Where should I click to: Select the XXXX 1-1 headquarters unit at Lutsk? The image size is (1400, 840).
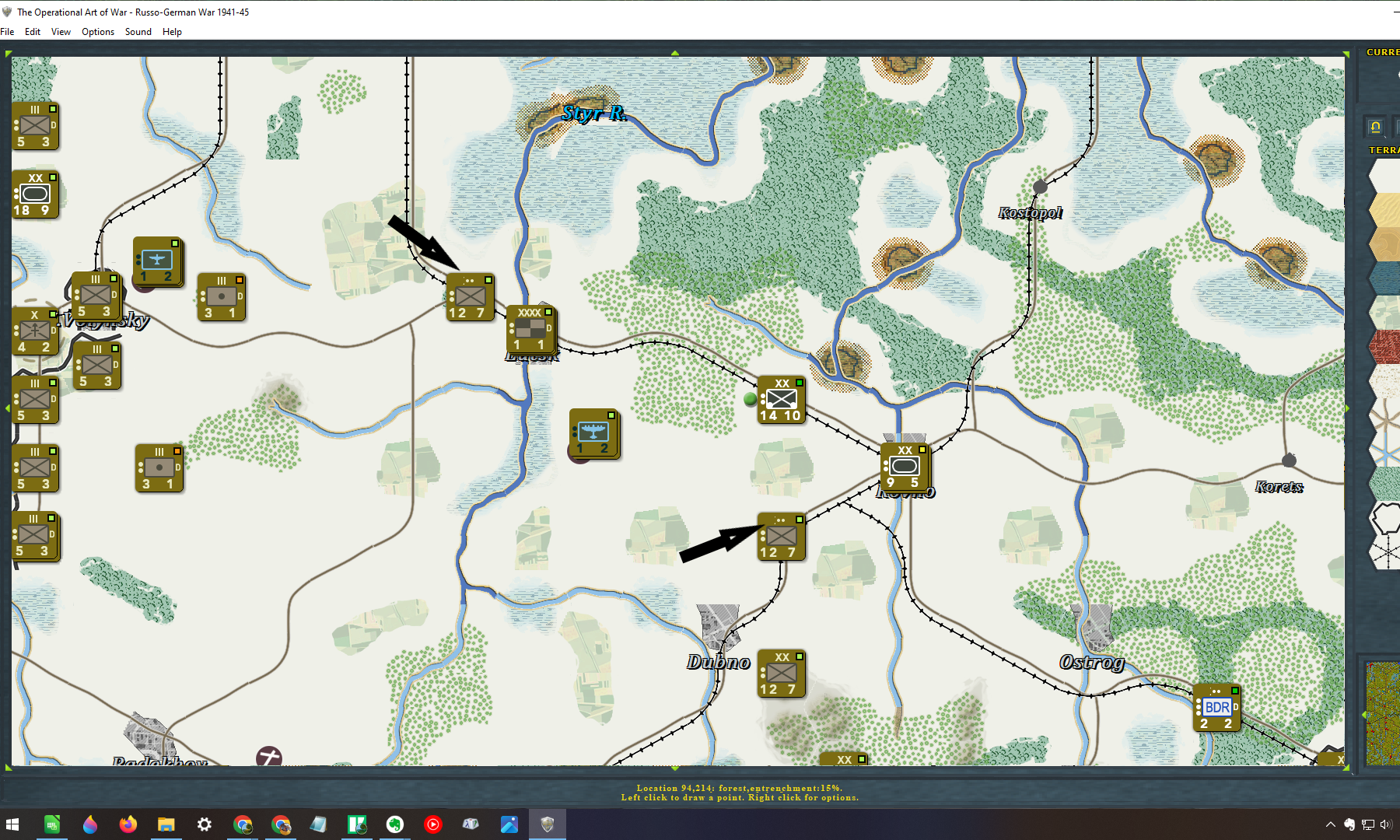click(x=530, y=329)
